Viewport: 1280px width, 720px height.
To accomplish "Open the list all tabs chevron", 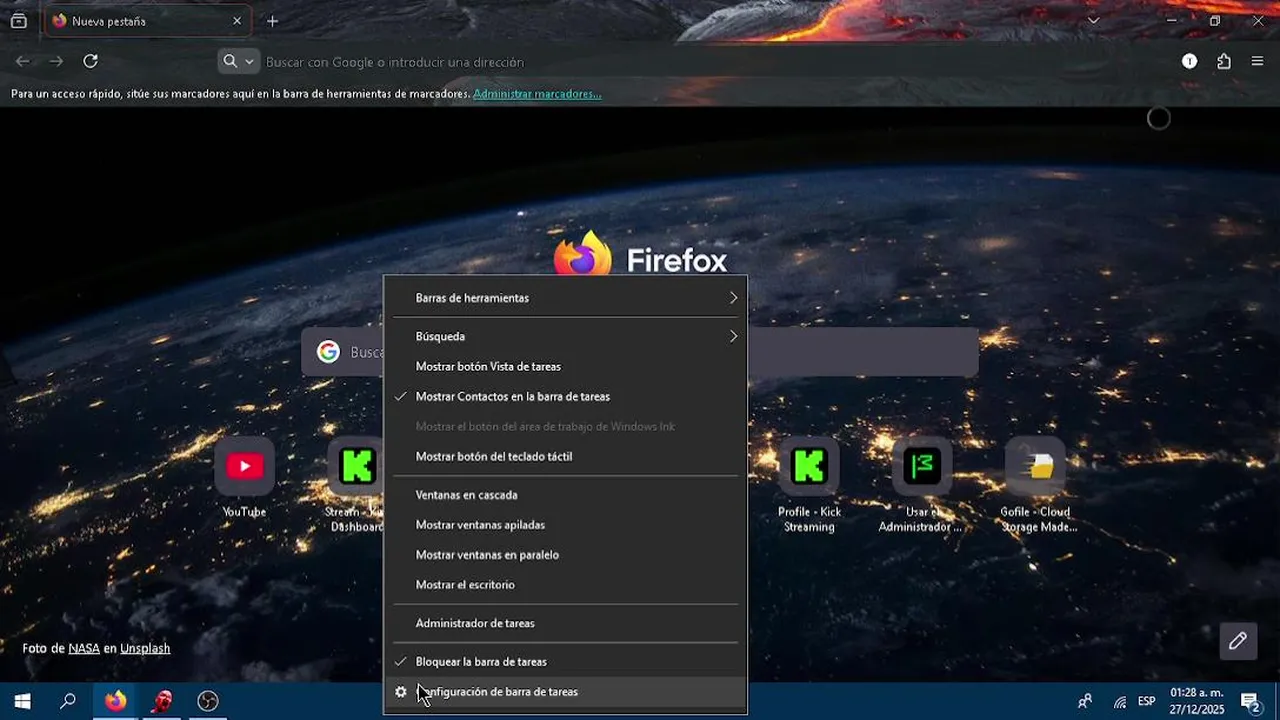I will [x=1093, y=21].
